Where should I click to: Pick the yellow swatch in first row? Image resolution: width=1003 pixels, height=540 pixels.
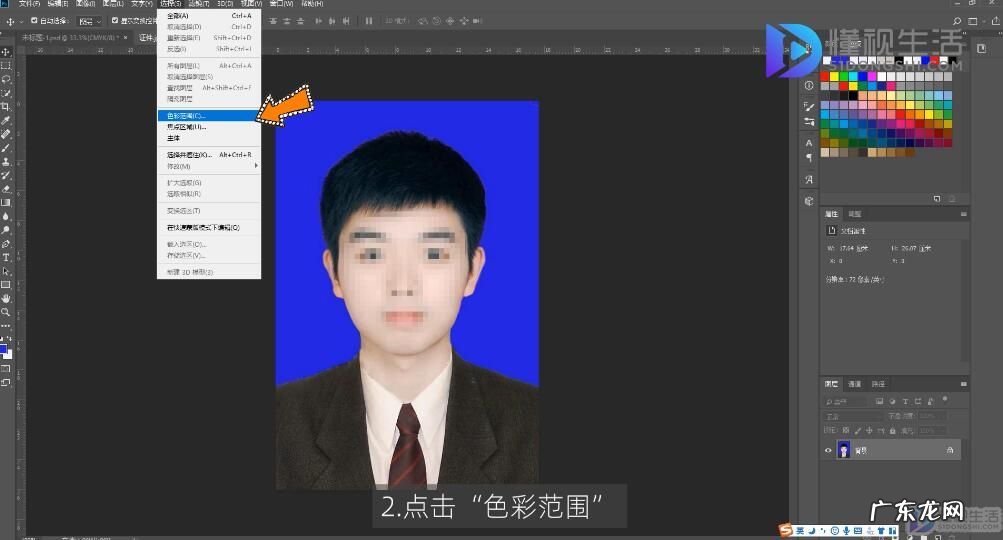(835, 77)
